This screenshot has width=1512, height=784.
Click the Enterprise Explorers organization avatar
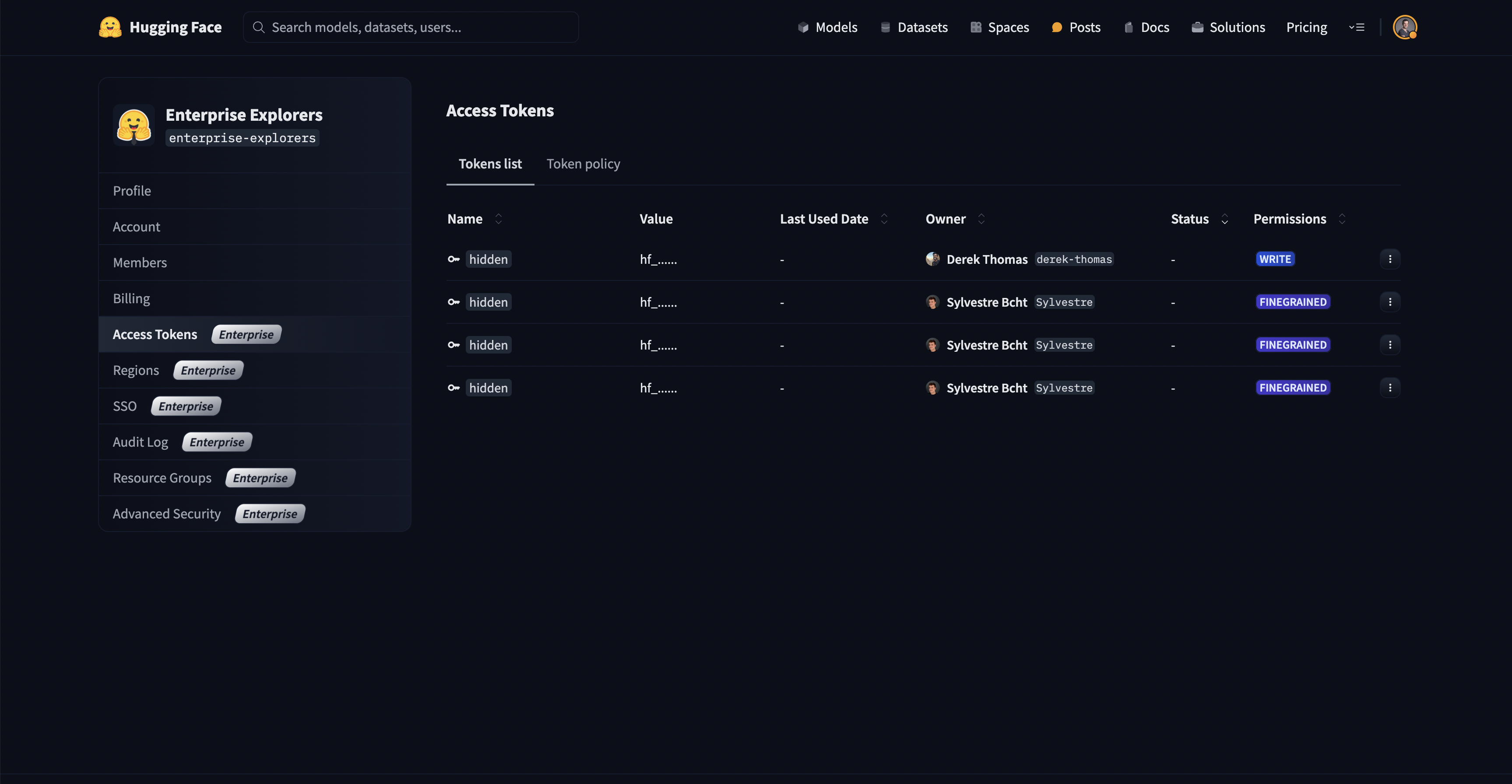[134, 125]
